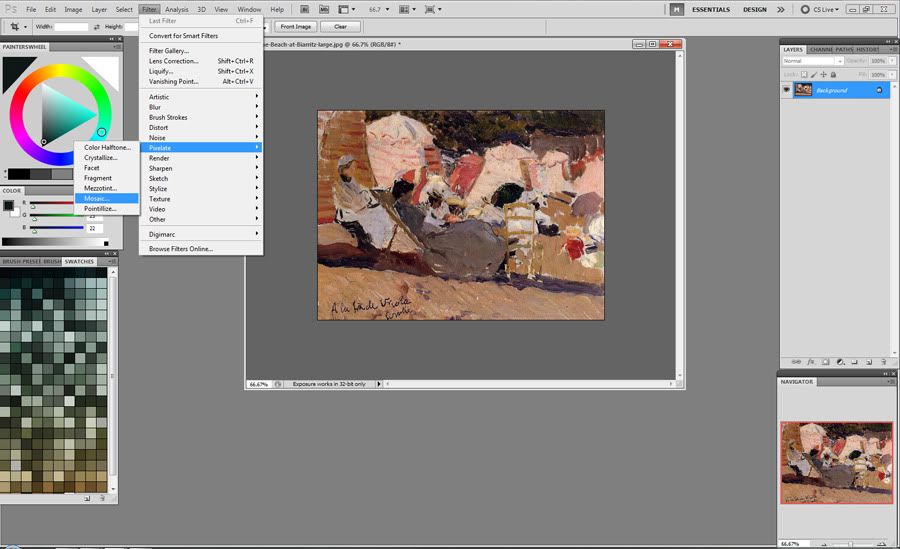Launch Bridge from the application bar
Screen dimensions: 900x549
(305, 9)
